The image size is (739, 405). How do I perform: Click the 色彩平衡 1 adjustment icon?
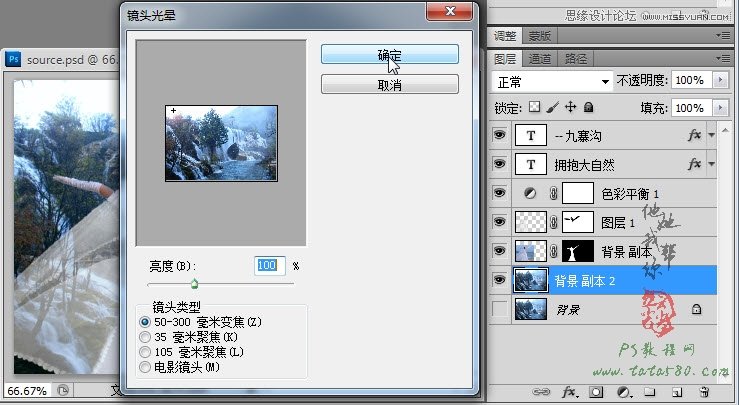(530, 193)
